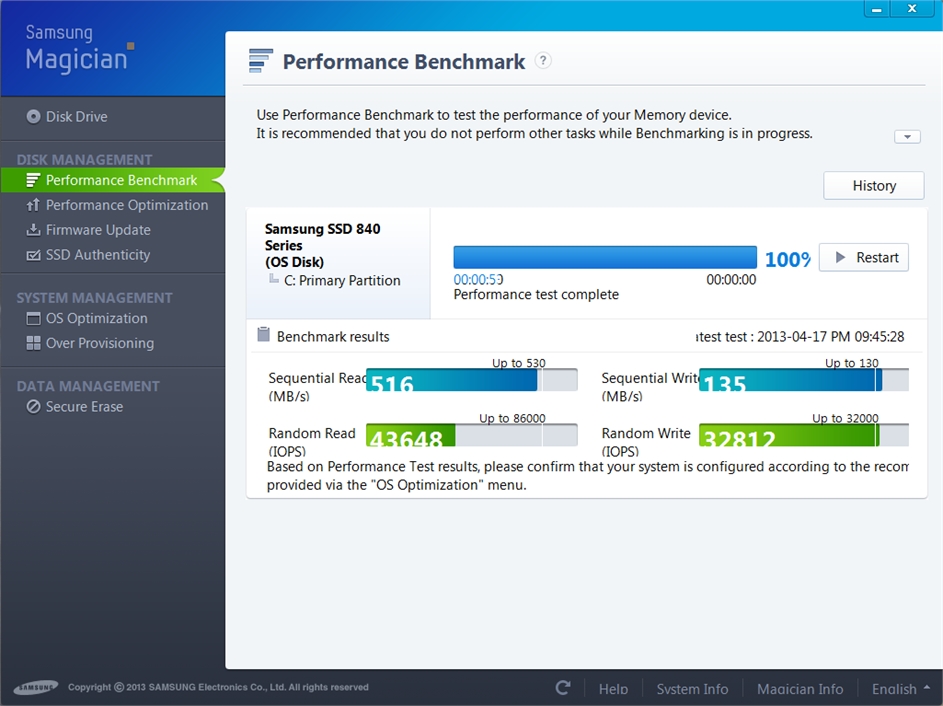Click the benchmark progress bar

coord(605,257)
